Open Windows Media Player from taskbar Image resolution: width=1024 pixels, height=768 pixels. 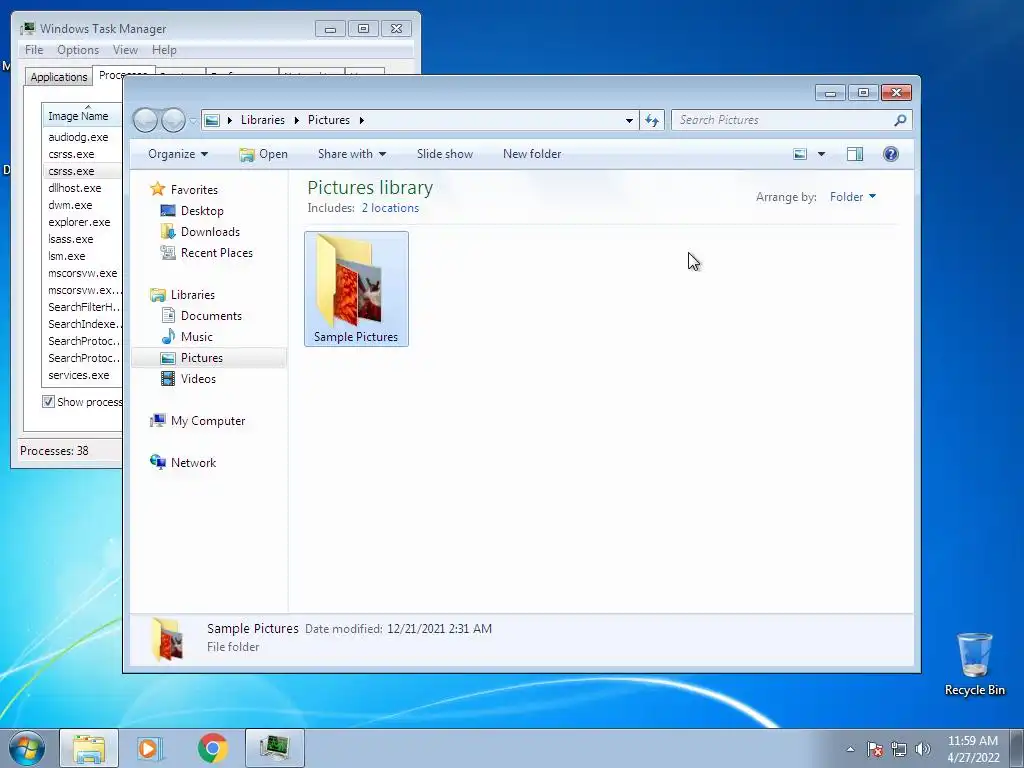[150, 748]
